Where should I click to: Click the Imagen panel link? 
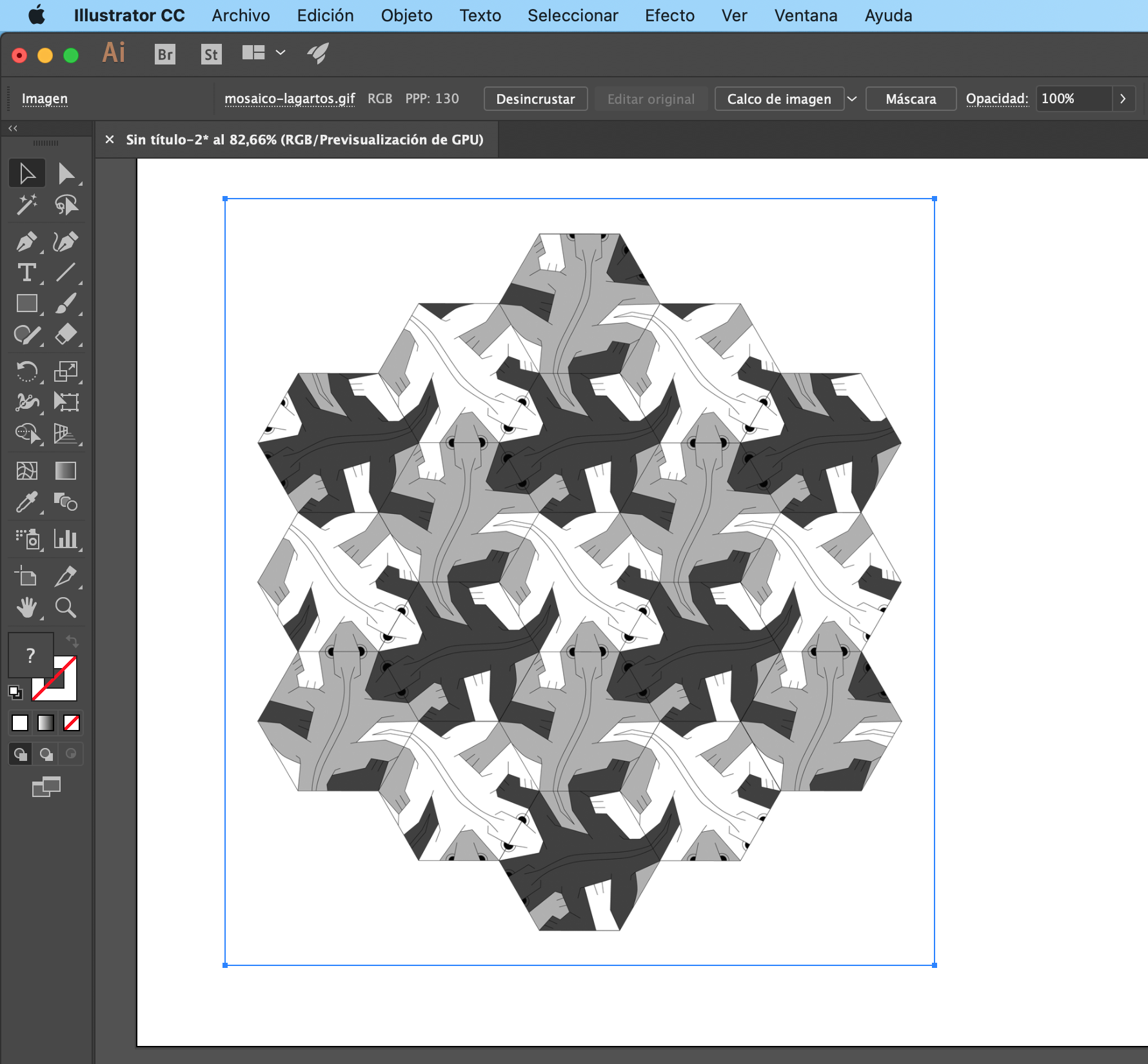[x=45, y=99]
